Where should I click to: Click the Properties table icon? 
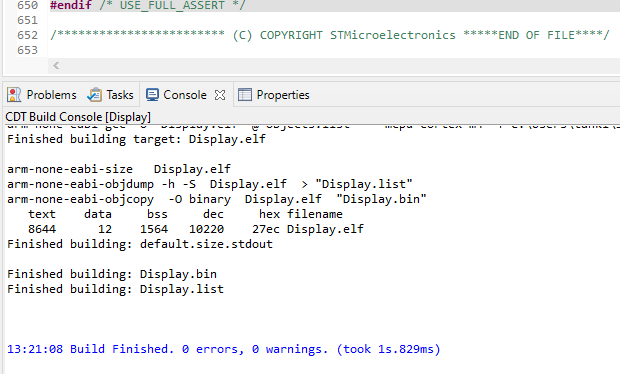click(245, 95)
